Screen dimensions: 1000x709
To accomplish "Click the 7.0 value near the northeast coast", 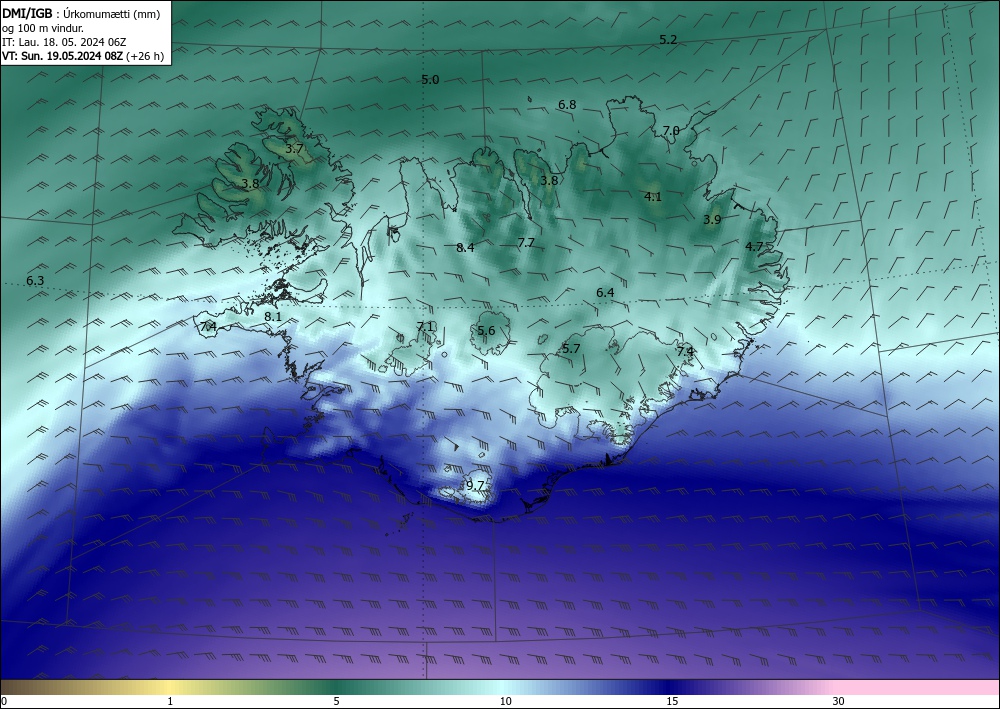I will tap(670, 130).
